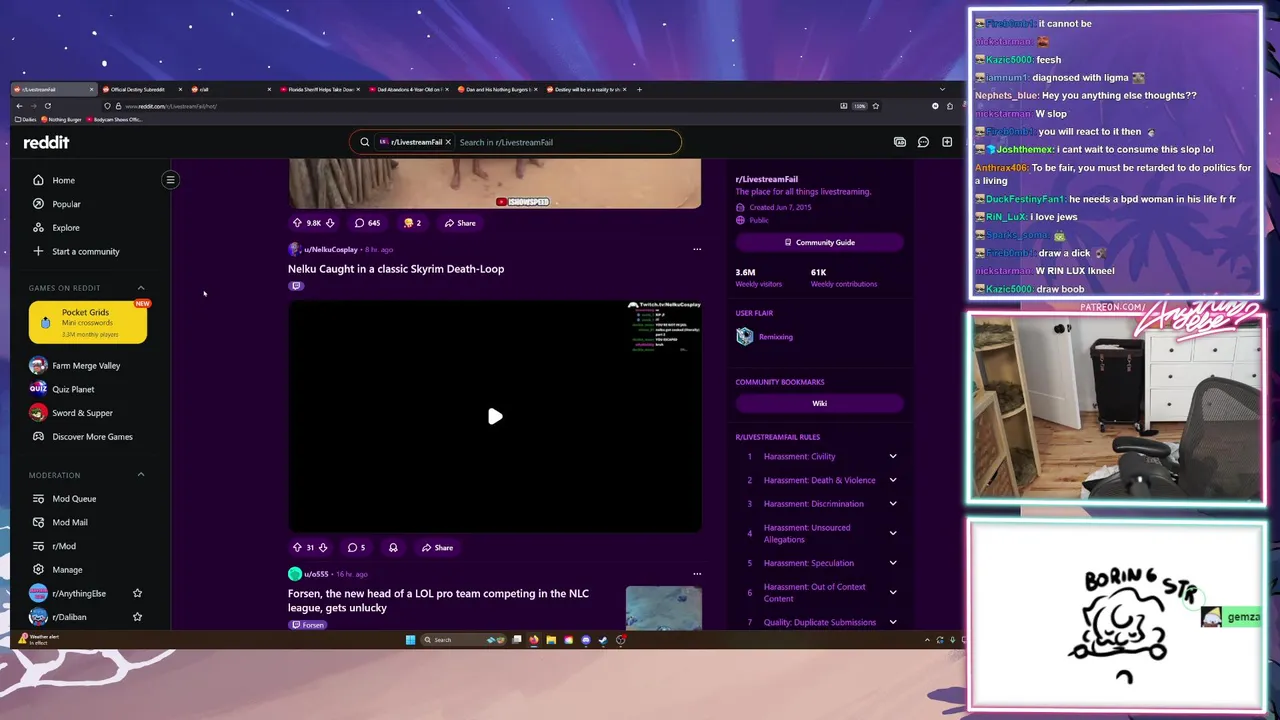
Task: Open advertise icon in Reddit header
Action: [900, 142]
